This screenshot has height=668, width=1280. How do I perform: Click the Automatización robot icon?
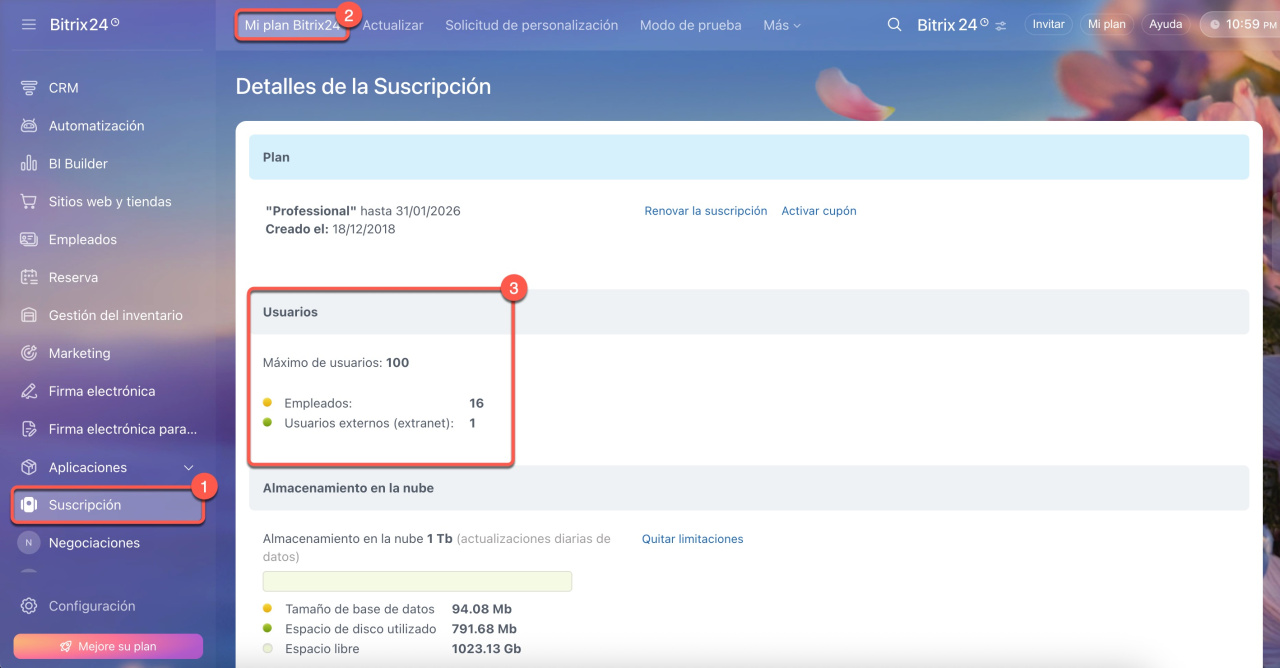coord(29,126)
